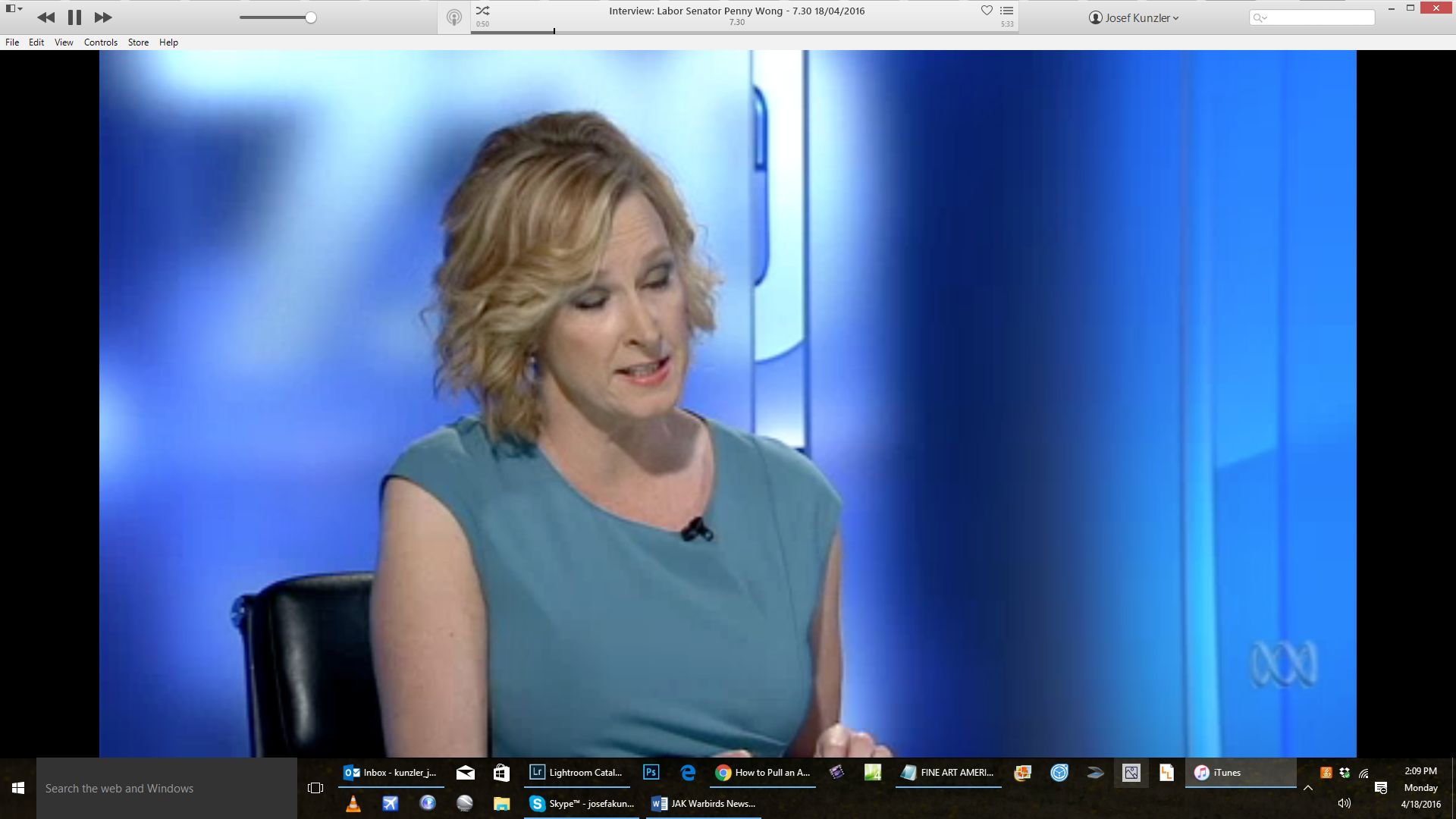Open the Store menu
Image resolution: width=1456 pixels, height=819 pixels.
[x=138, y=42]
